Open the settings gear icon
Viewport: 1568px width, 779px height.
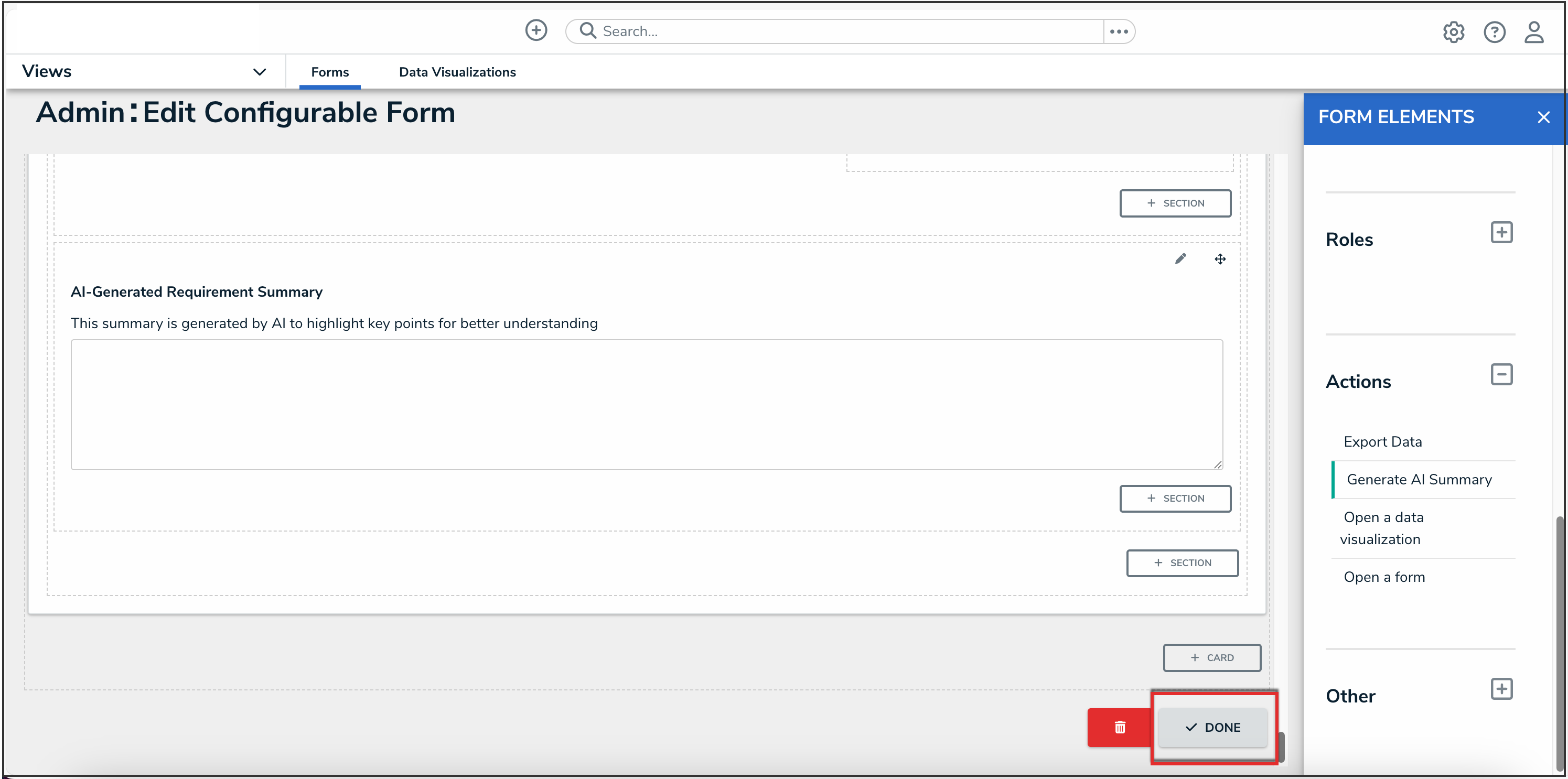(1453, 31)
